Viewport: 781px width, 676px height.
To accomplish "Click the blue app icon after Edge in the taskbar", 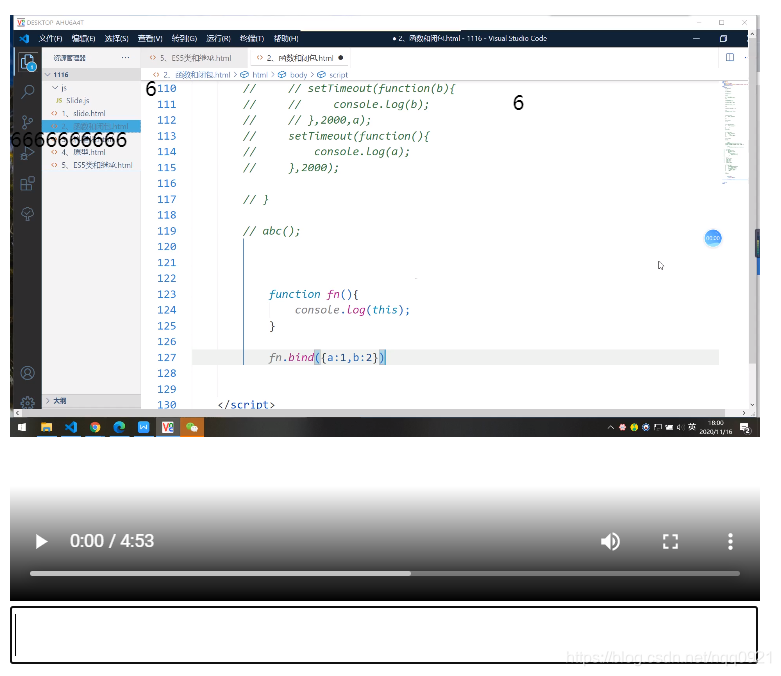I will click(143, 427).
